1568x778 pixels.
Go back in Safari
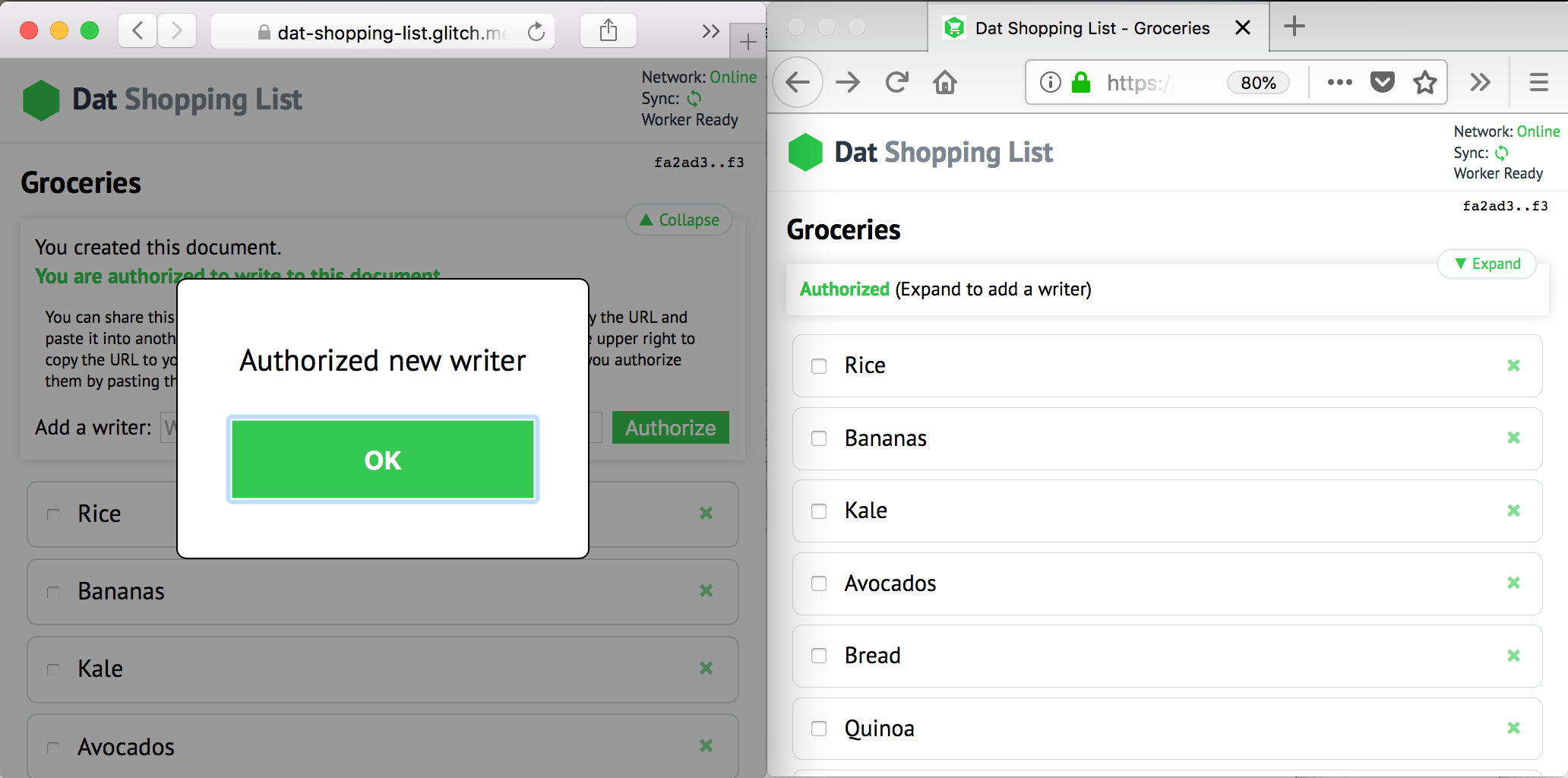[x=138, y=30]
